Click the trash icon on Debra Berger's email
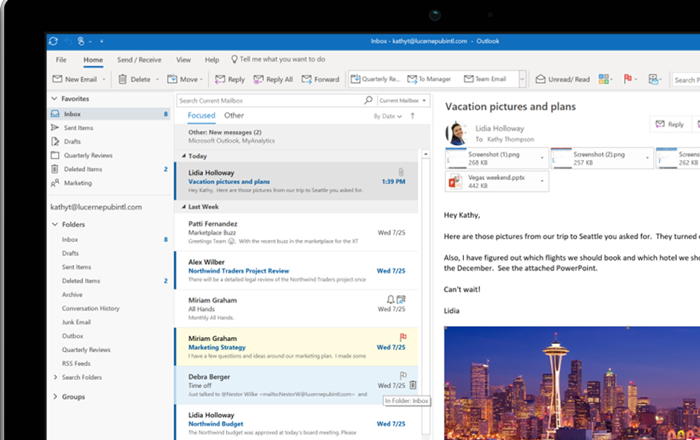Image resolution: width=700 pixels, height=440 pixels. click(x=413, y=385)
